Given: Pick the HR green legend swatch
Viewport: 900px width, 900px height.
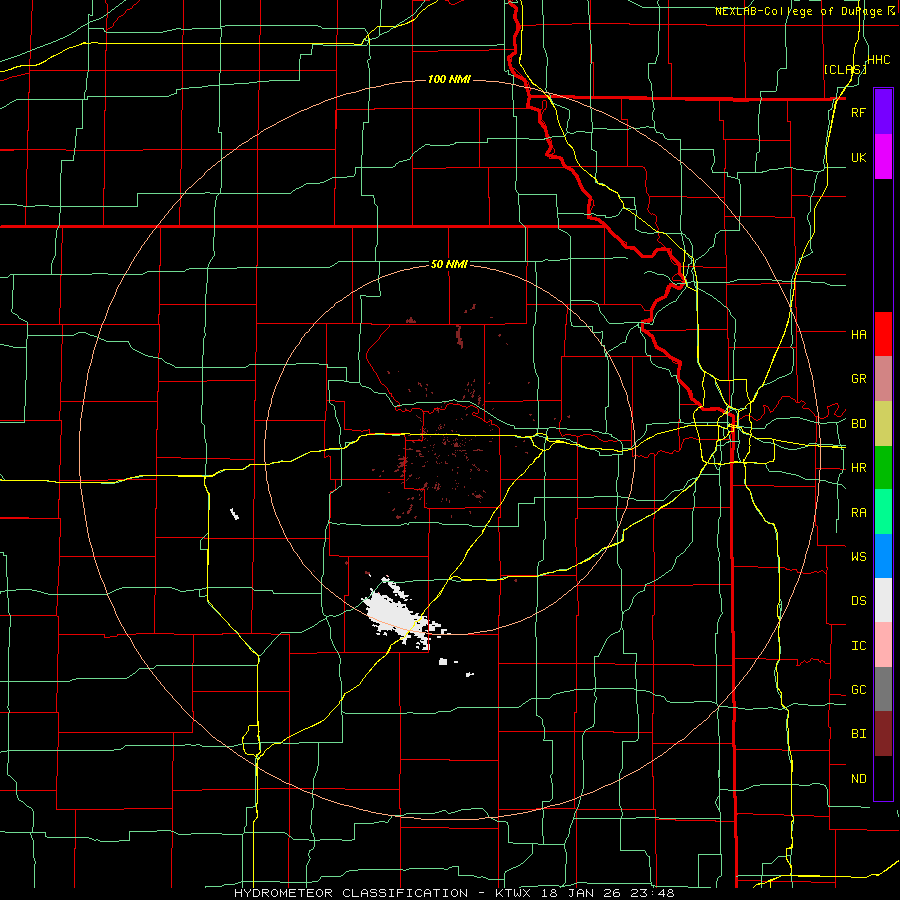Looking at the screenshot, I should pos(883,467).
